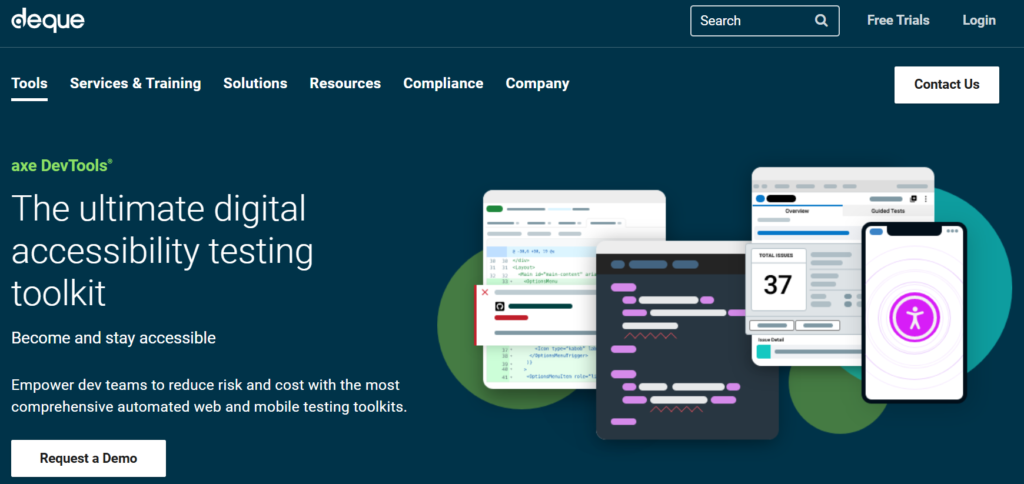Click the Request a Demo button
Screen dimensions: 1024x484
[x=88, y=458]
